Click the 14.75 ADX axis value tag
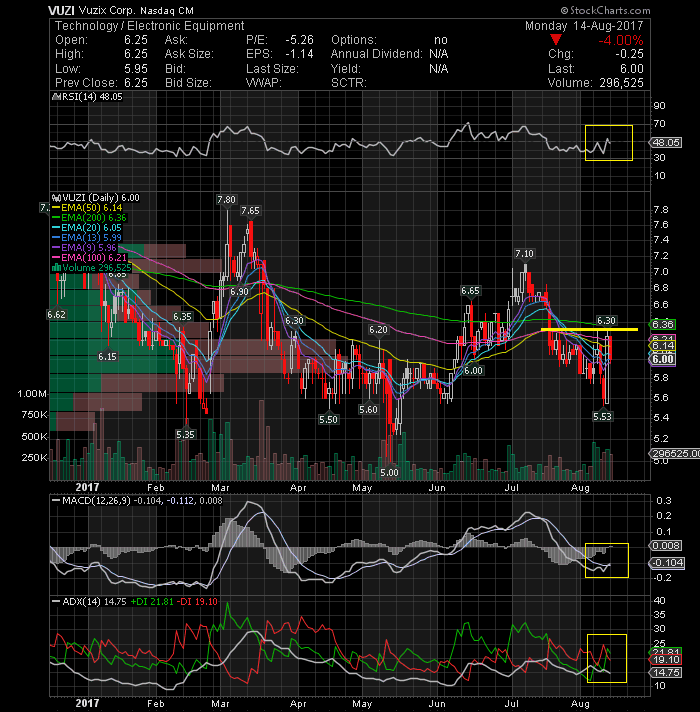The width and height of the screenshot is (700, 712). point(666,672)
